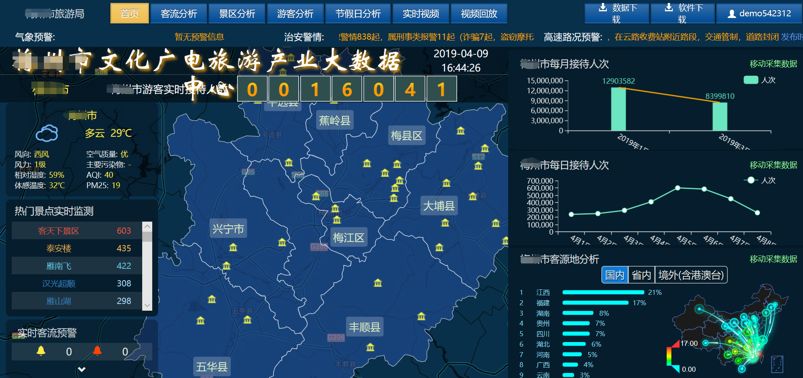Click the user icon beside demo542312
The height and width of the screenshot is (378, 803).
pyautogui.click(x=732, y=14)
